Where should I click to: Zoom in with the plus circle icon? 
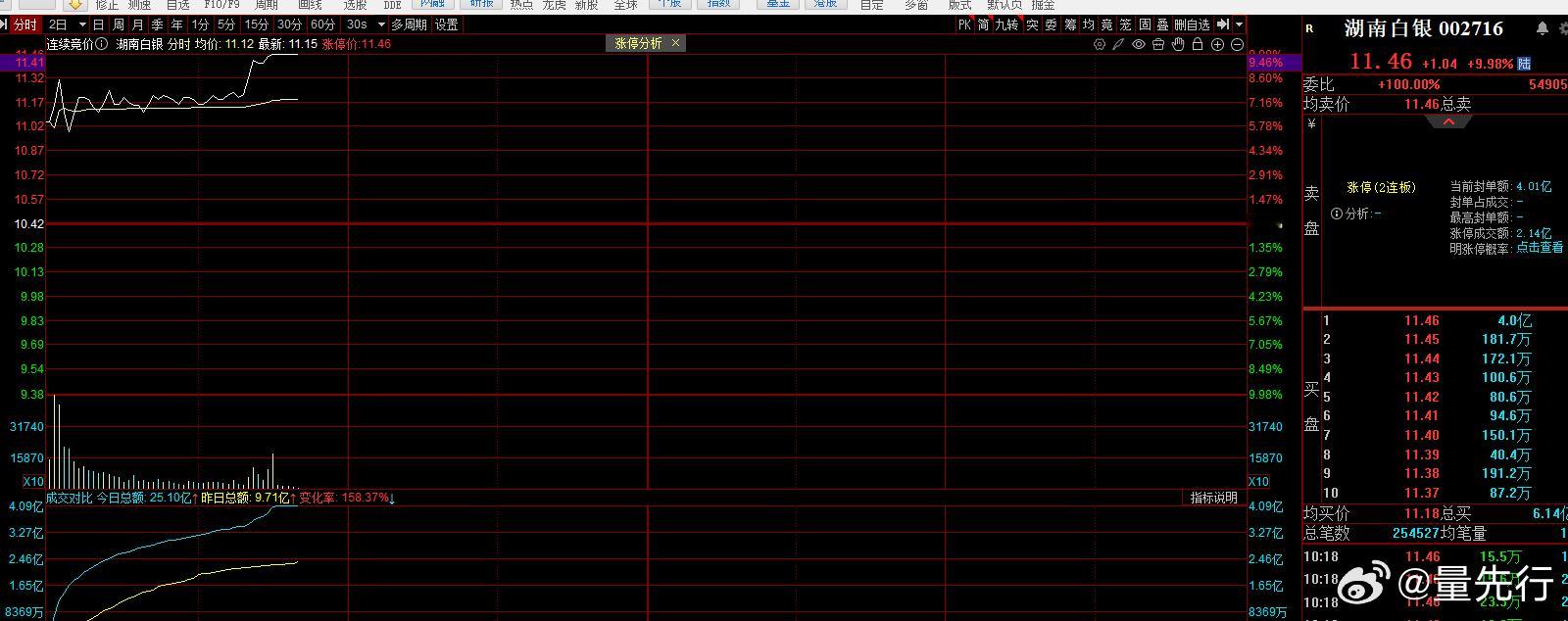click(x=1218, y=44)
